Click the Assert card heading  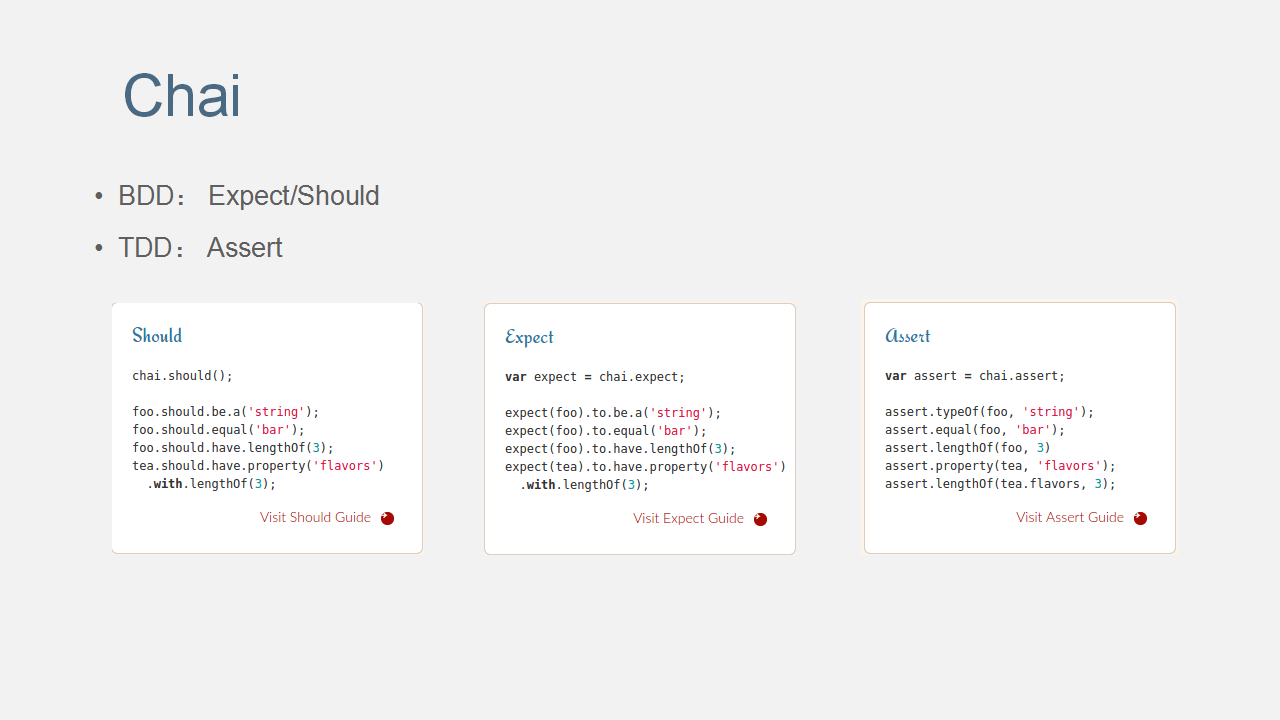[x=908, y=336]
